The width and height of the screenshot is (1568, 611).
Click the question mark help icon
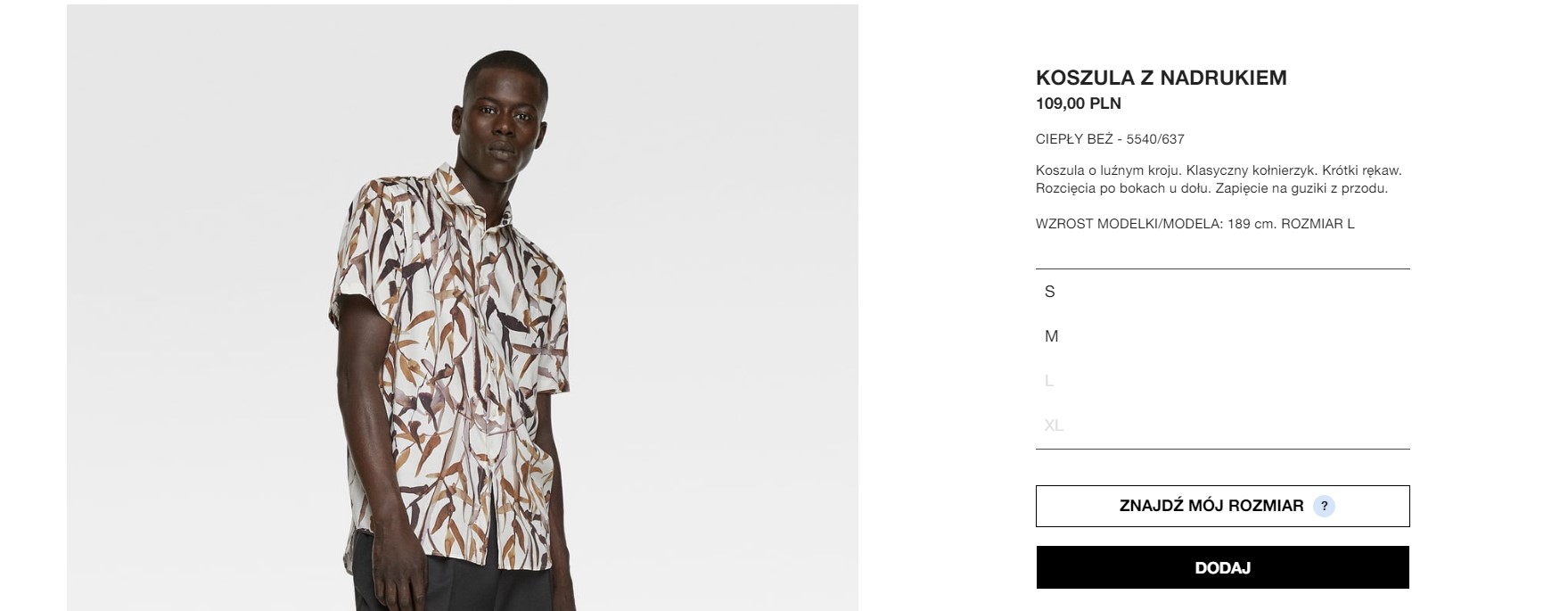1324,506
